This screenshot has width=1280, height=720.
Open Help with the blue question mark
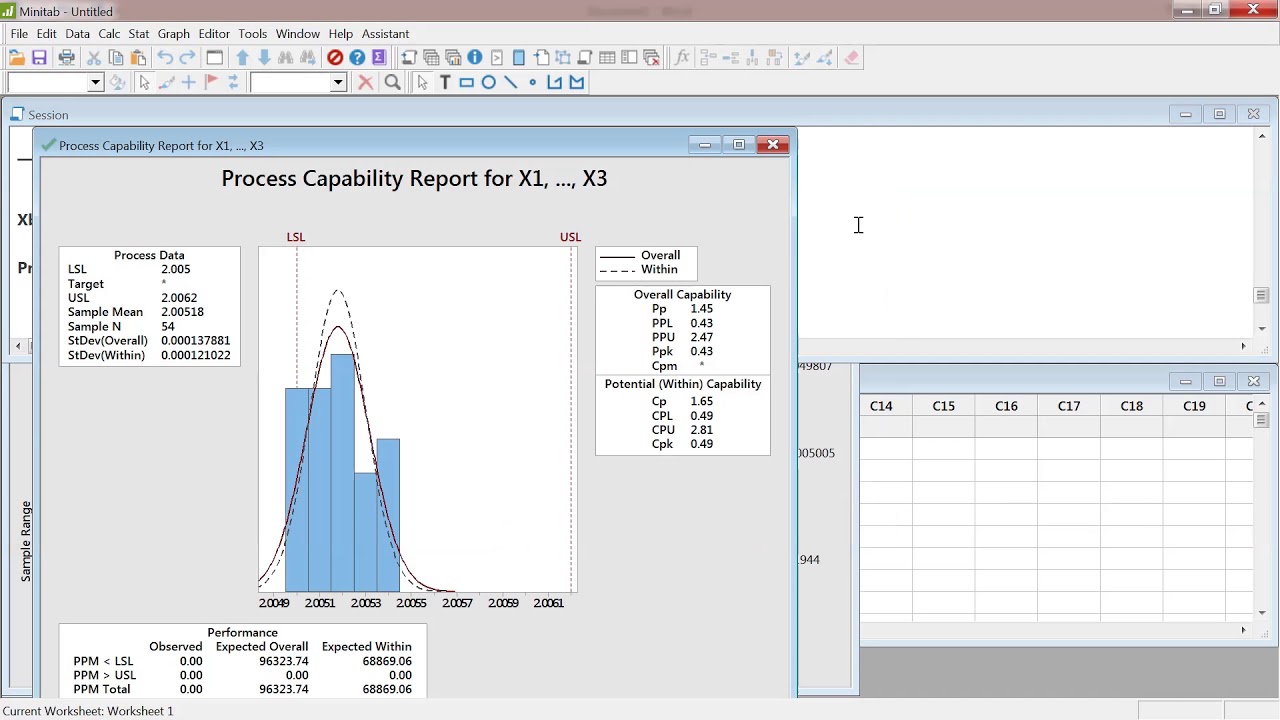[357, 58]
